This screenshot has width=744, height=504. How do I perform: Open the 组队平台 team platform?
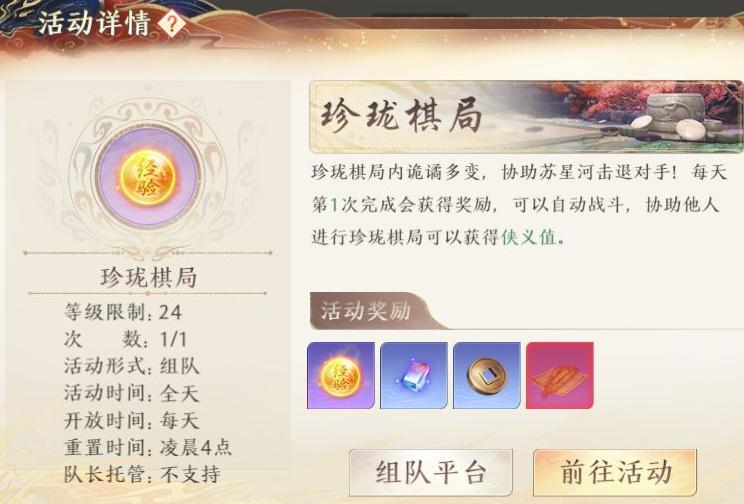(431, 472)
